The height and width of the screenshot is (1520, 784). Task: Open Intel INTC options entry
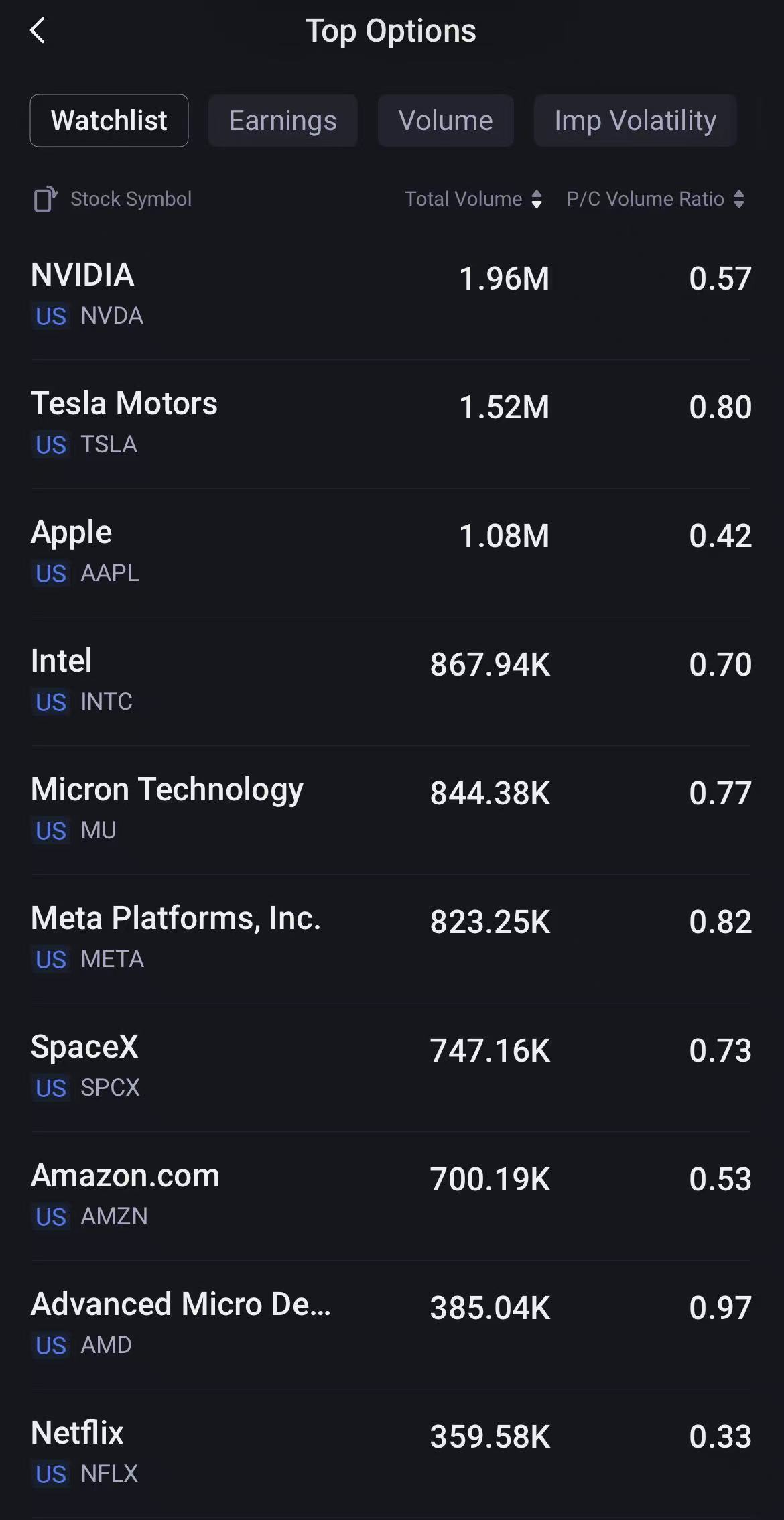point(391,682)
